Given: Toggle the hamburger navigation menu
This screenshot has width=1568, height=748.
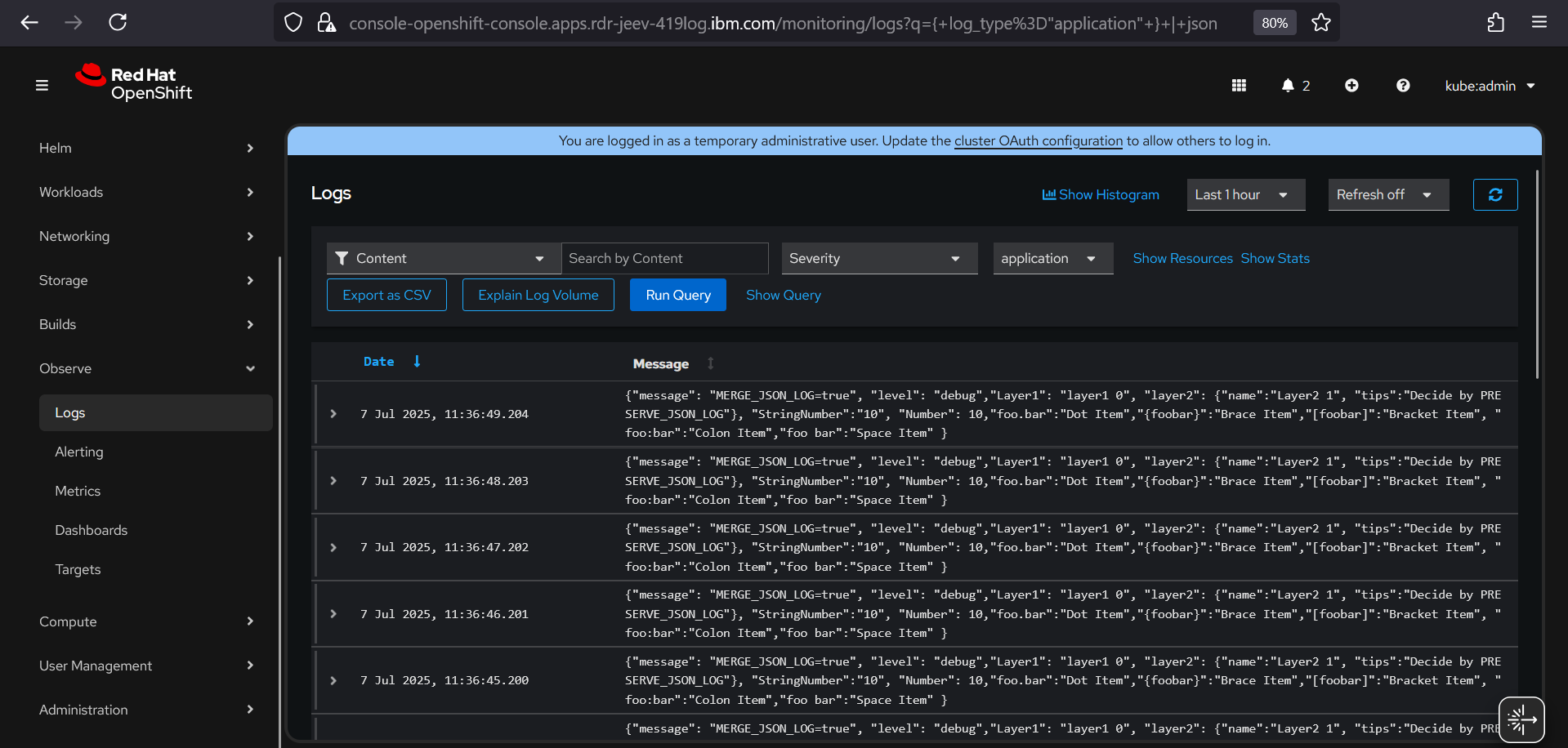Looking at the screenshot, I should pos(42,86).
